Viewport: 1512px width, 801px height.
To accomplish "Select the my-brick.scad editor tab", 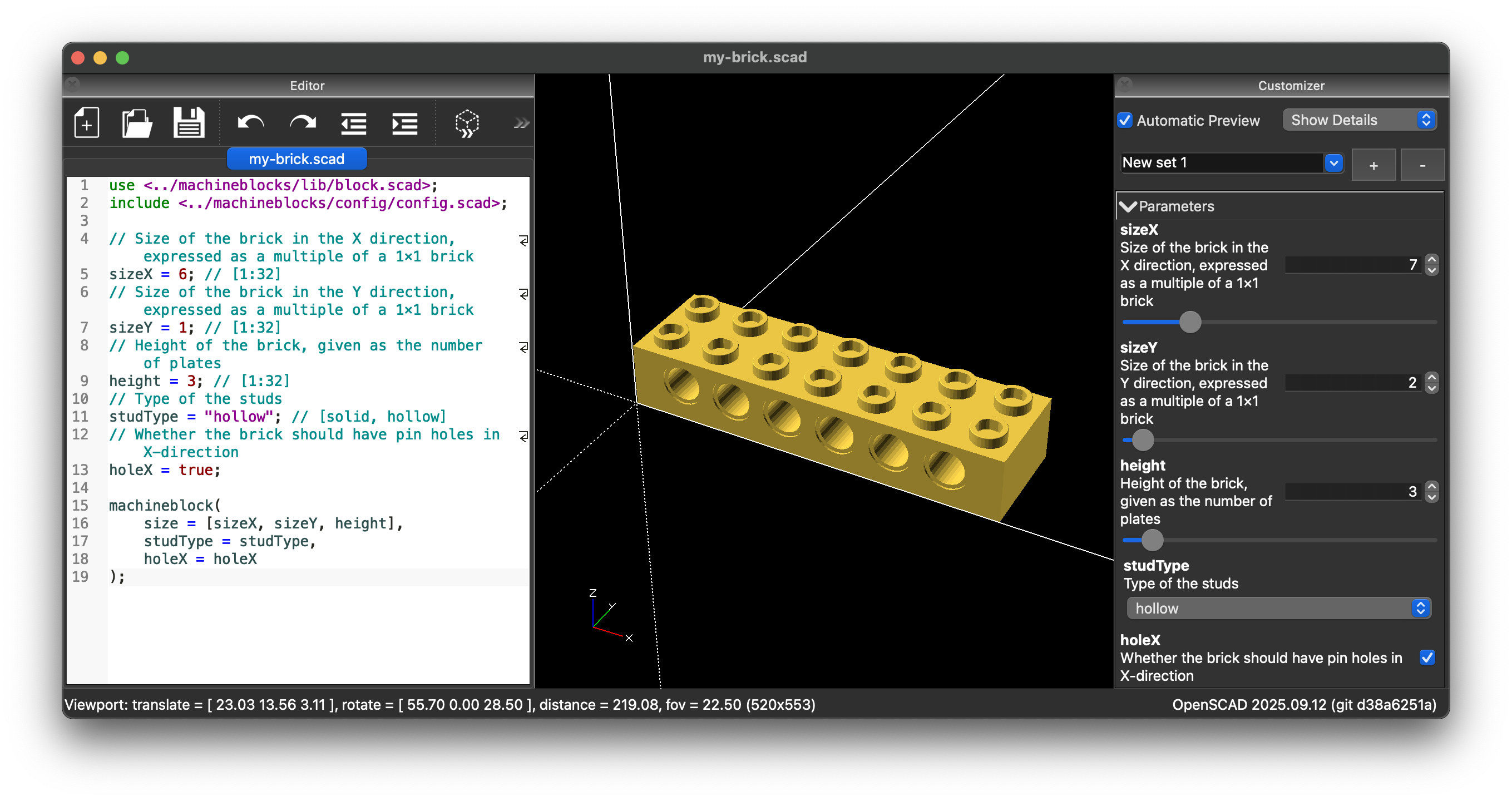I will [x=297, y=159].
